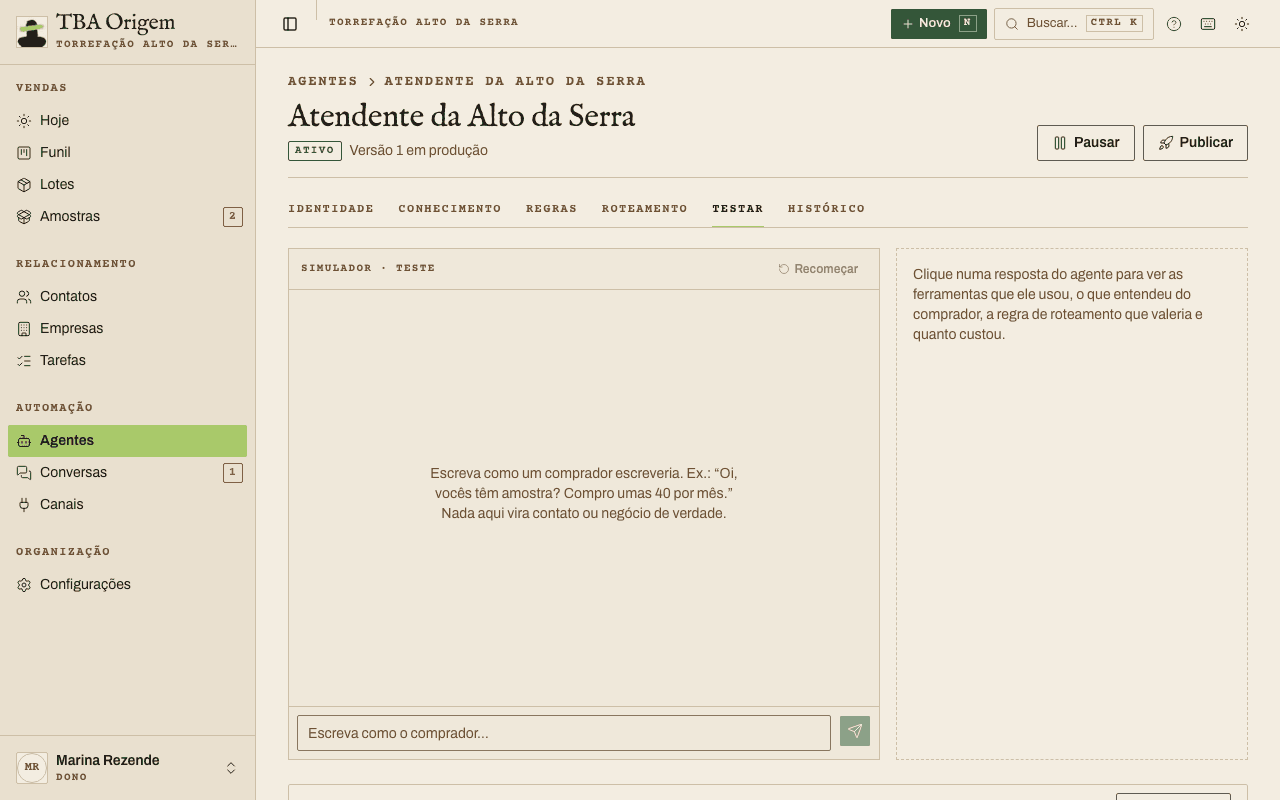This screenshot has width=1280, height=800.
Task: Switch to Identidade tab
Action: point(331,209)
